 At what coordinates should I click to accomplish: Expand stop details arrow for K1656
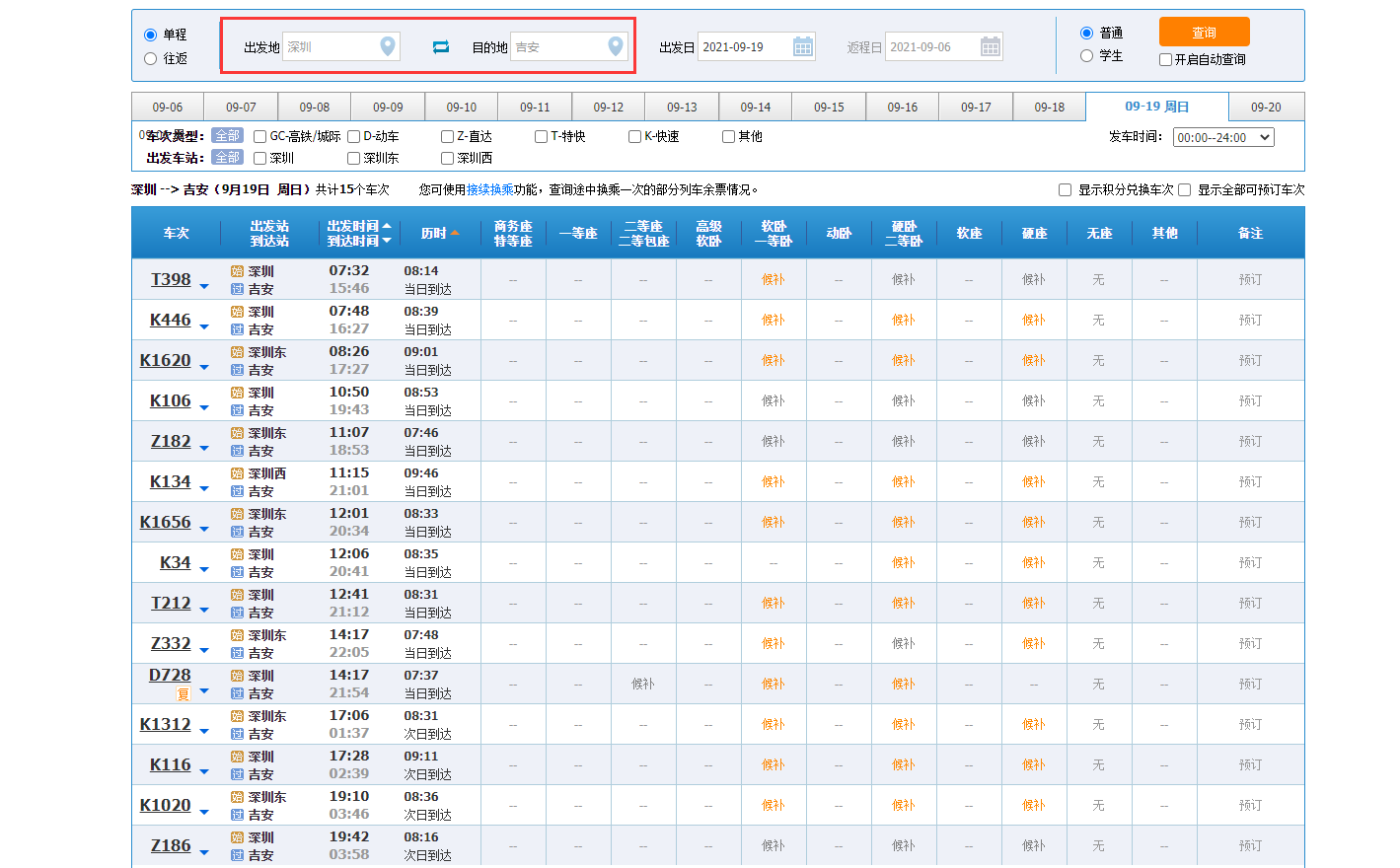(x=204, y=530)
